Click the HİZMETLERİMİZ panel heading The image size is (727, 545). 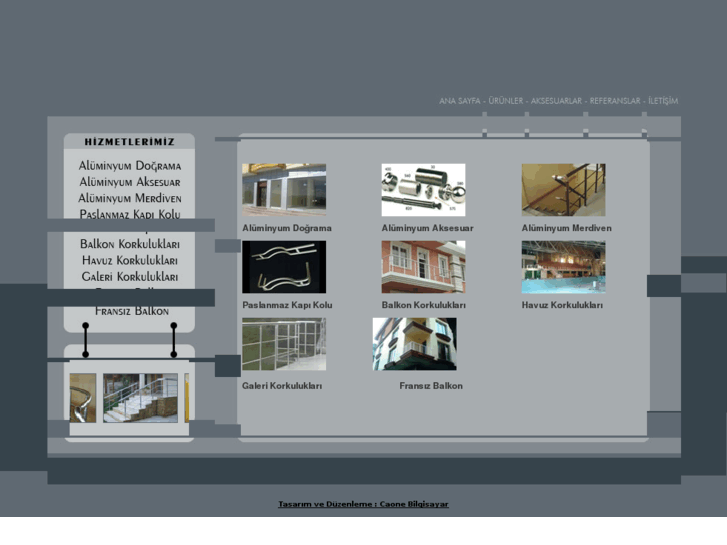coord(129,141)
